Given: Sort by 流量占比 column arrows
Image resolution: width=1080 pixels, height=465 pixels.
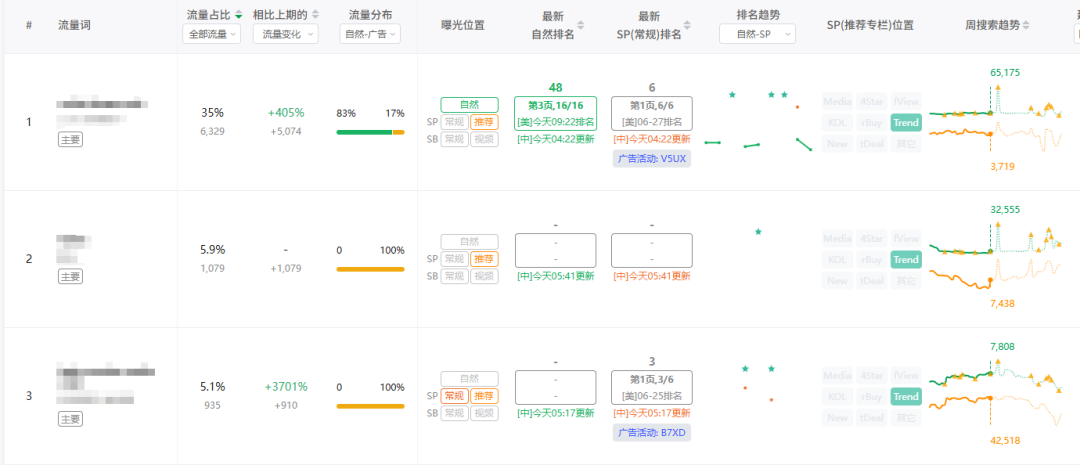Looking at the screenshot, I should click(x=238, y=14).
